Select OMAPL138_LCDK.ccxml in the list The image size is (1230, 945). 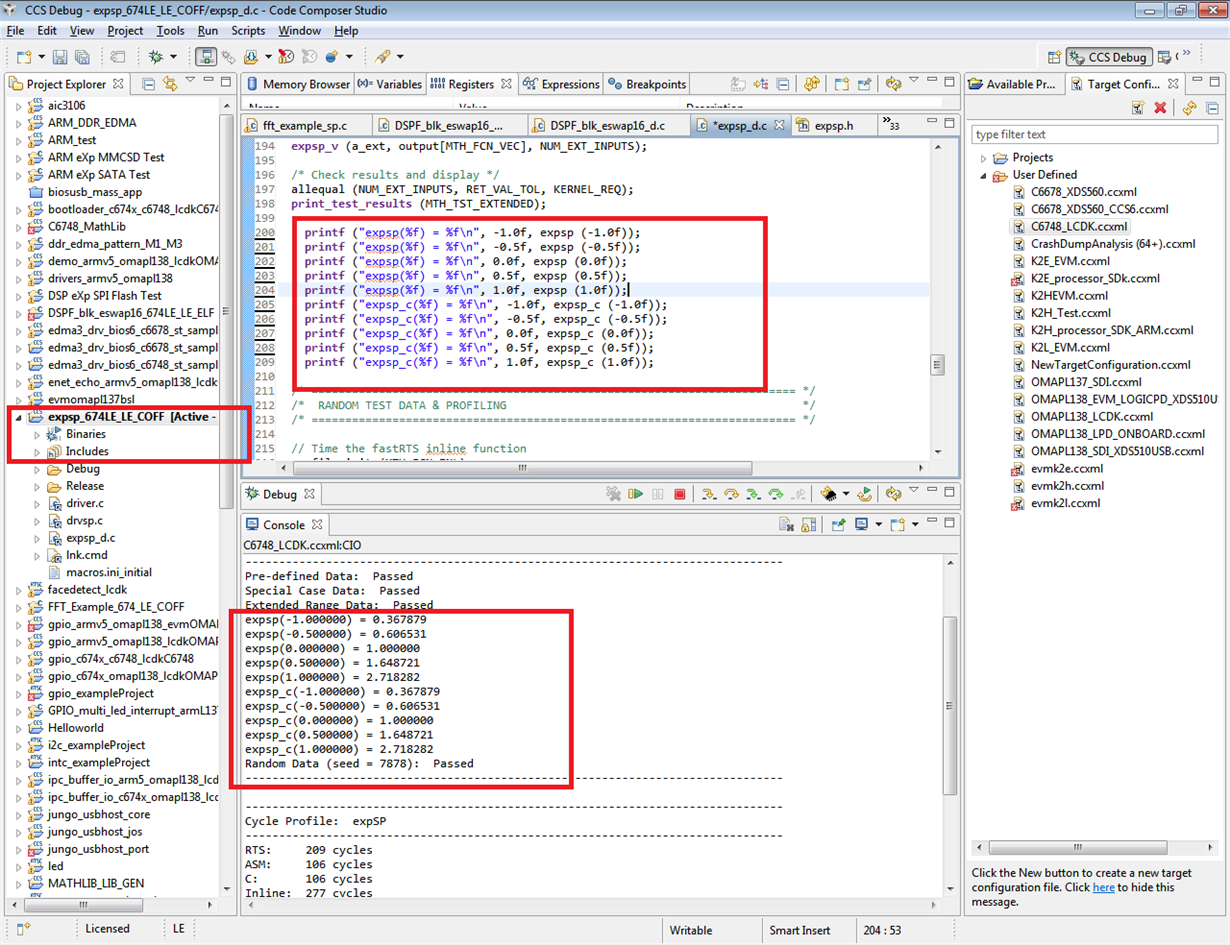(1091, 416)
